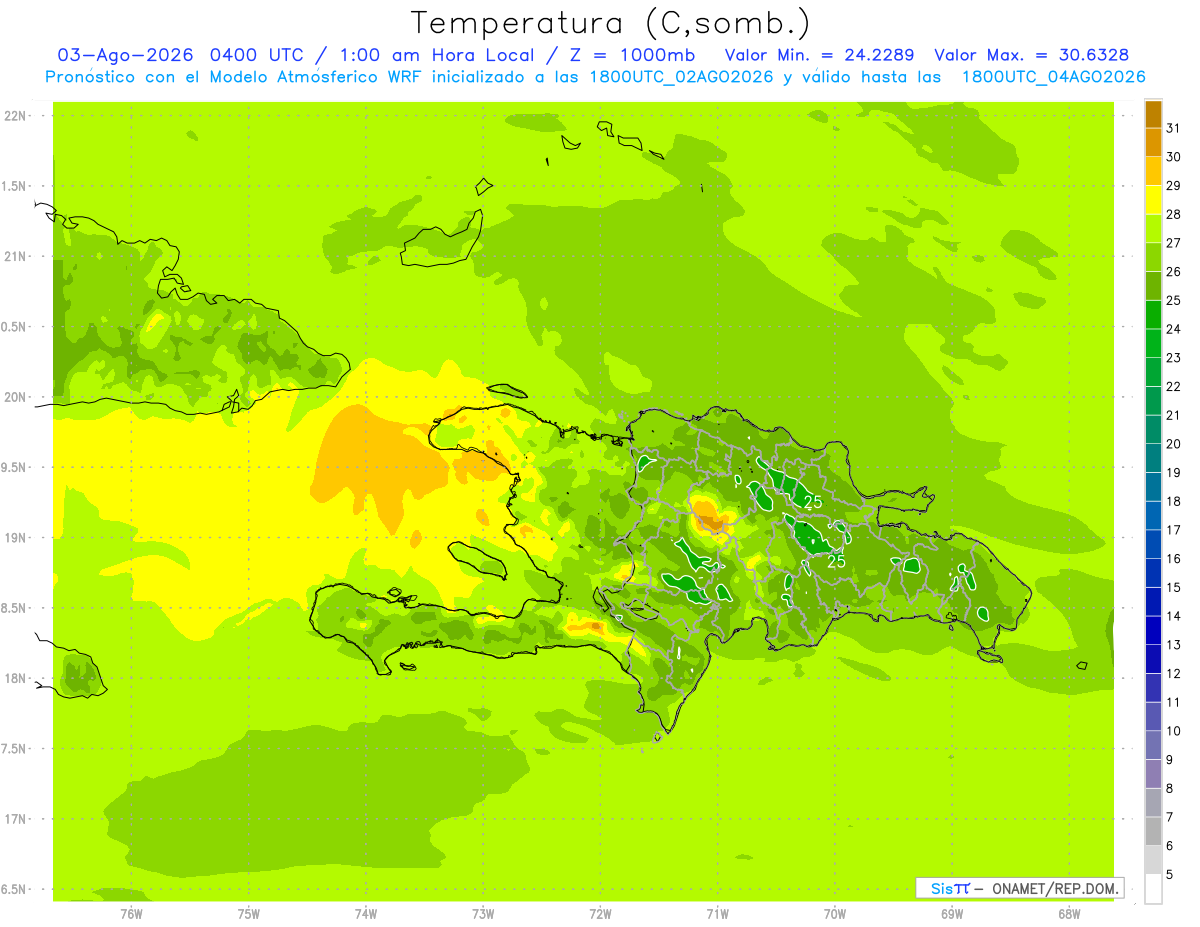Click the "74W" longitude axis label

tap(366, 914)
